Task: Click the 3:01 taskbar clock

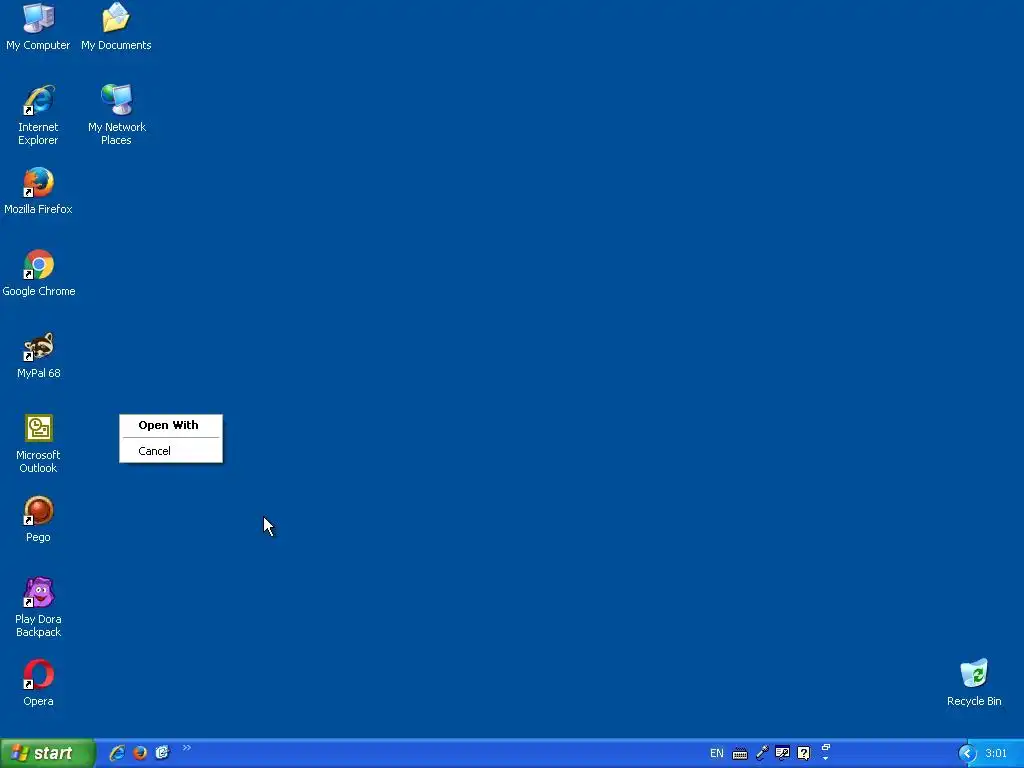Action: pyautogui.click(x=996, y=754)
